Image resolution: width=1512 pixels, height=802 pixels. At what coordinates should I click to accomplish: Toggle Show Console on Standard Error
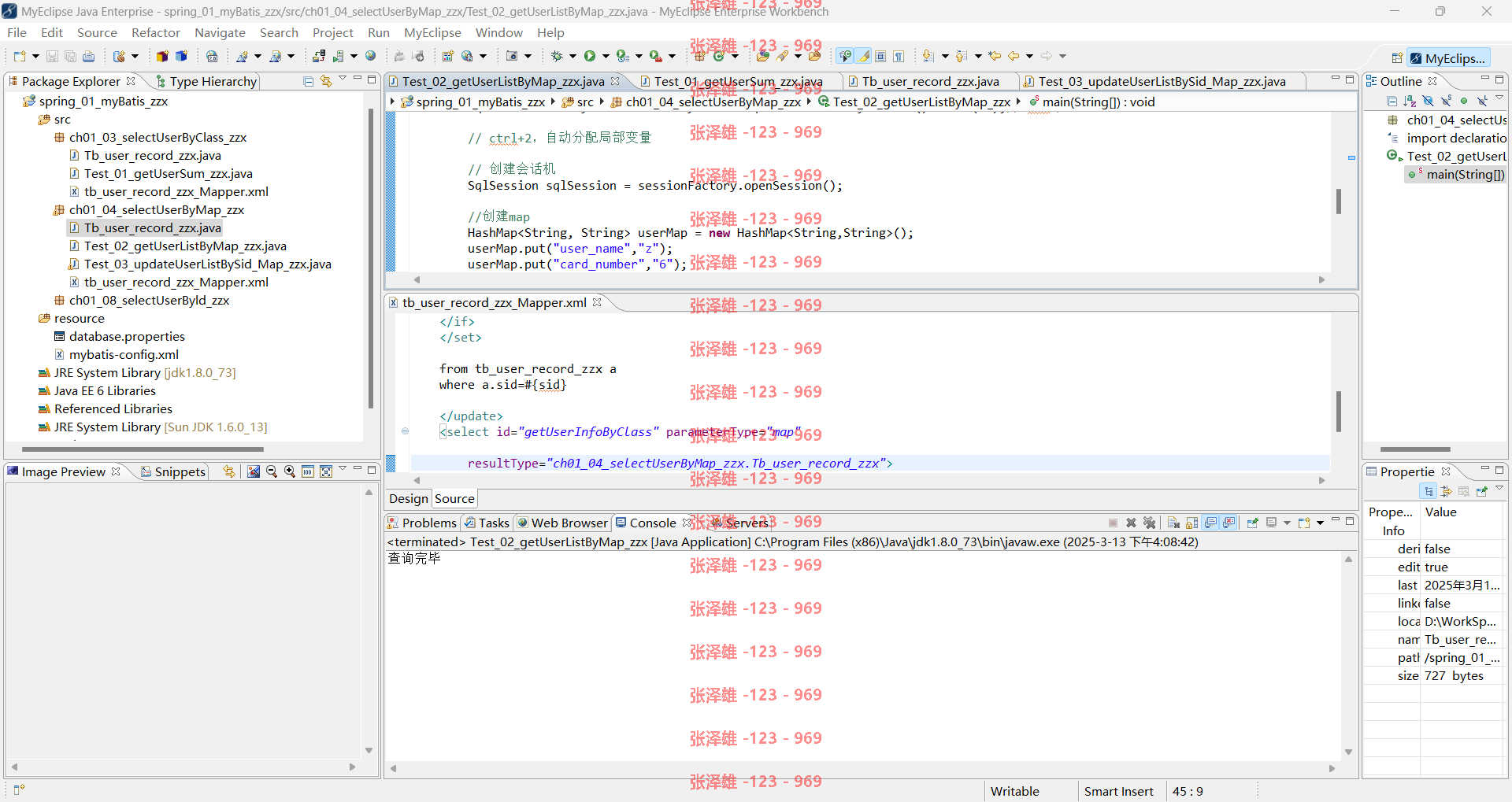[x=1228, y=523]
